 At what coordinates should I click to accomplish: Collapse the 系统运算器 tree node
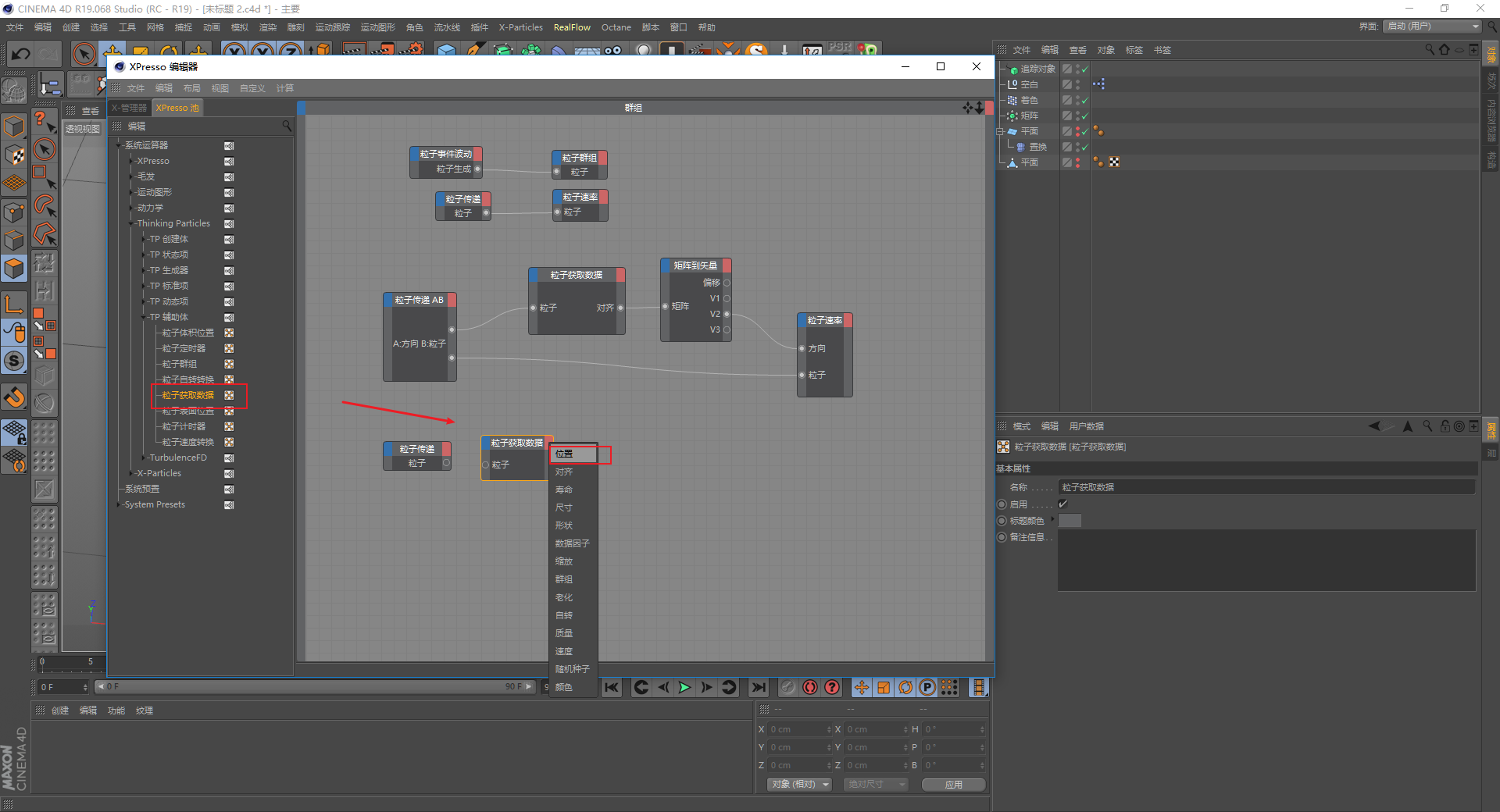120,145
